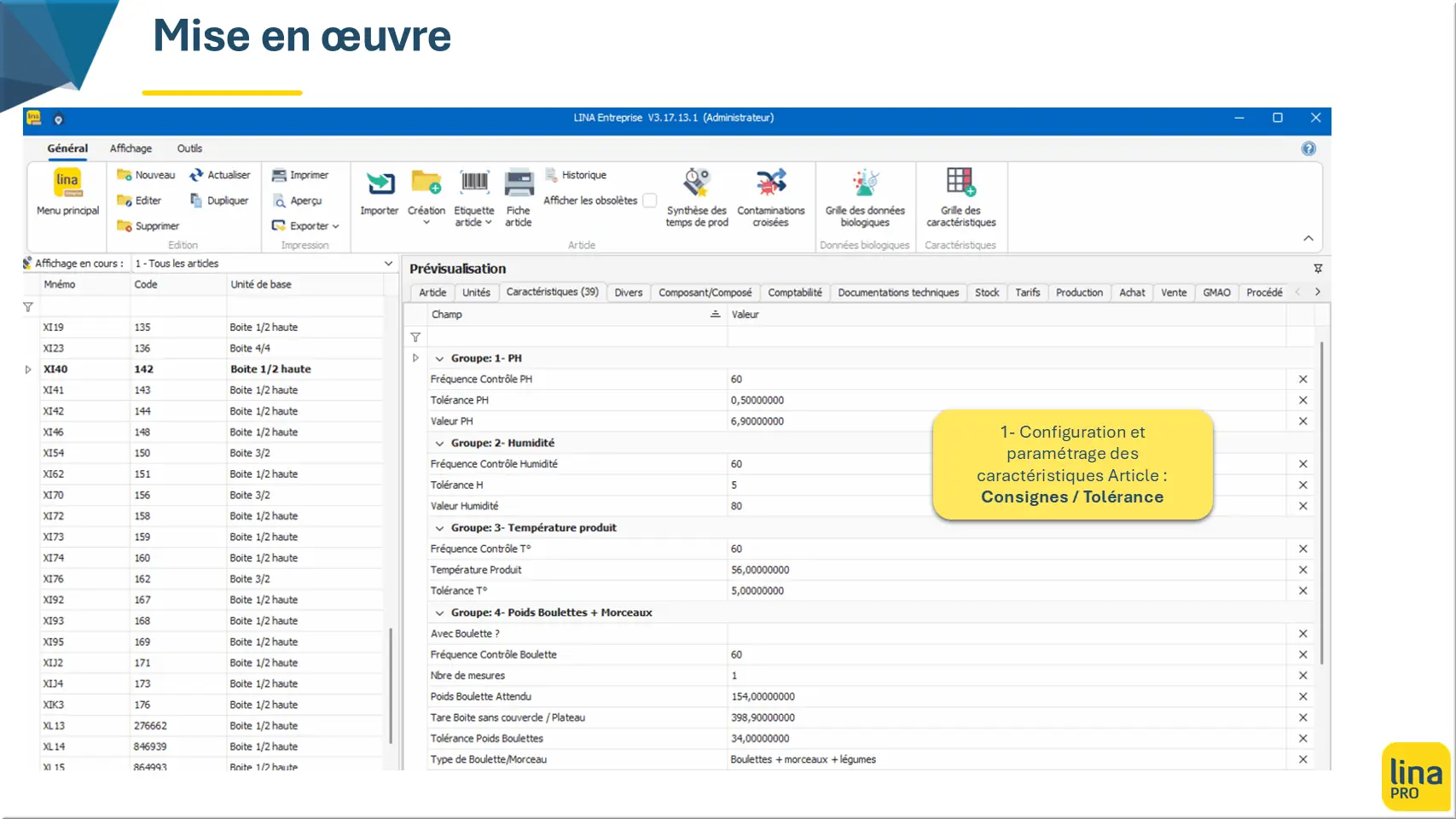Click the blue help question mark icon
1456x819 pixels.
pyautogui.click(x=1308, y=148)
